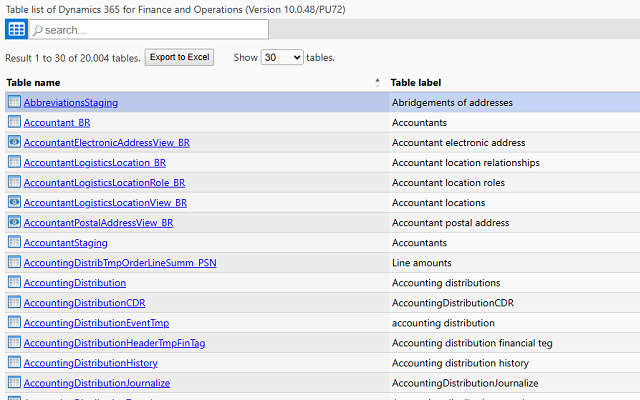Screen dimensions: 640x400
Task: Click the table icon next to AccountingDistributionCDR
Action: pyautogui.click(x=14, y=302)
